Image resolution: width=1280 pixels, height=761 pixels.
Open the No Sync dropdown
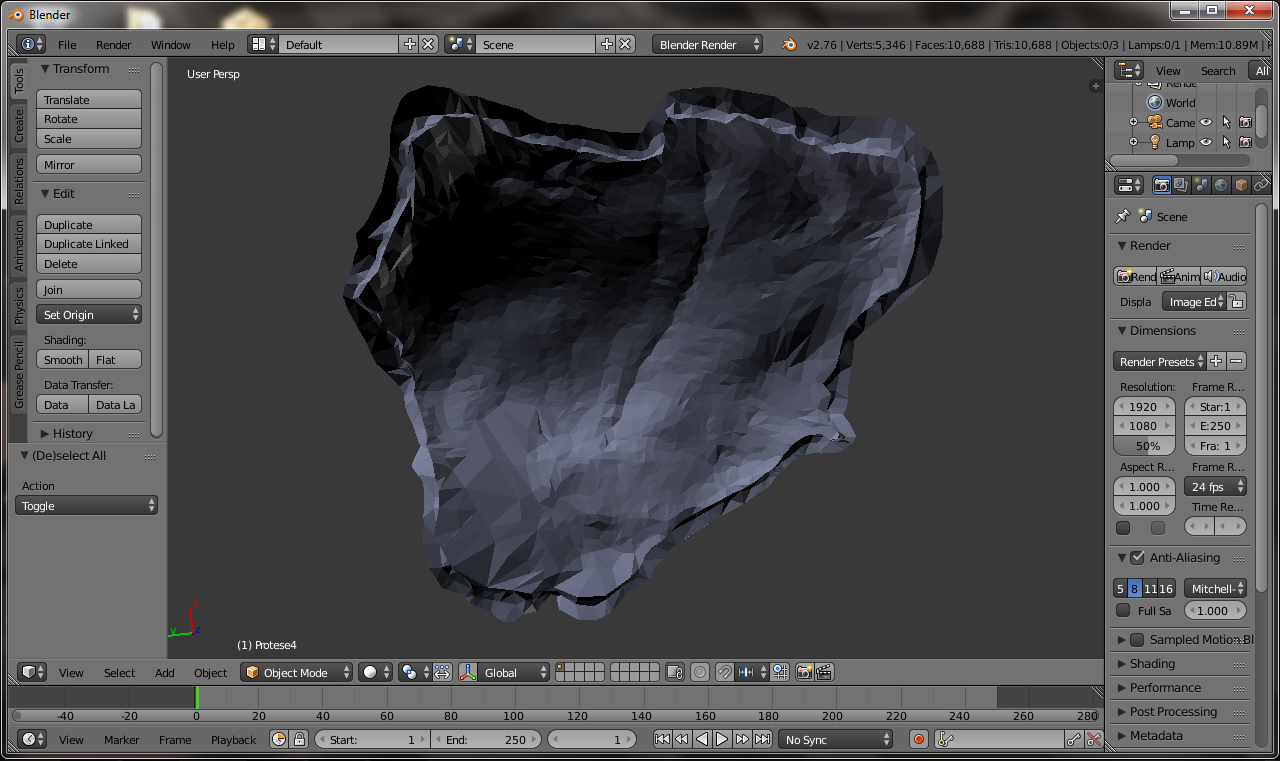click(x=836, y=739)
